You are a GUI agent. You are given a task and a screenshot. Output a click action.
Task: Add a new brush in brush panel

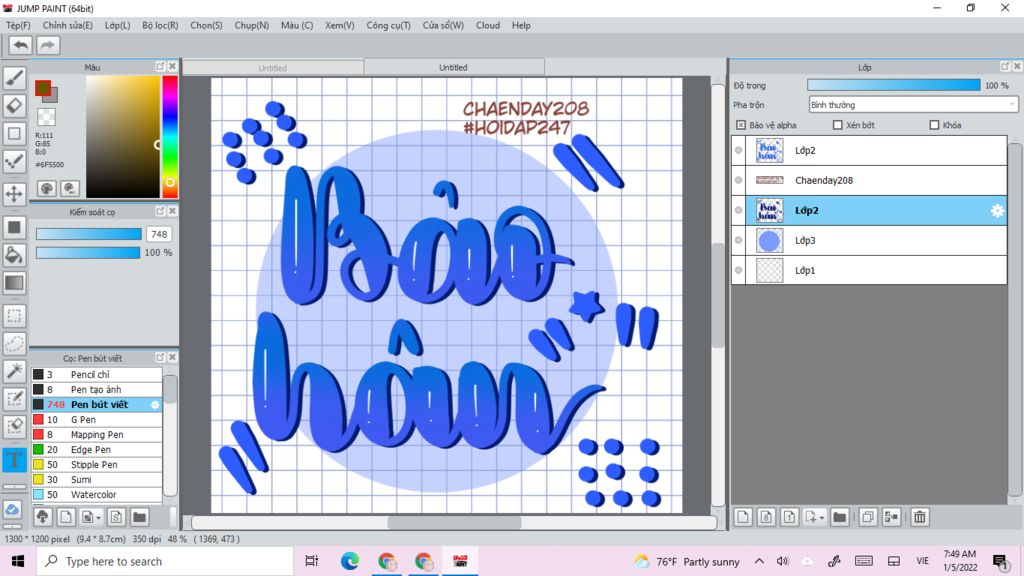tap(66, 517)
